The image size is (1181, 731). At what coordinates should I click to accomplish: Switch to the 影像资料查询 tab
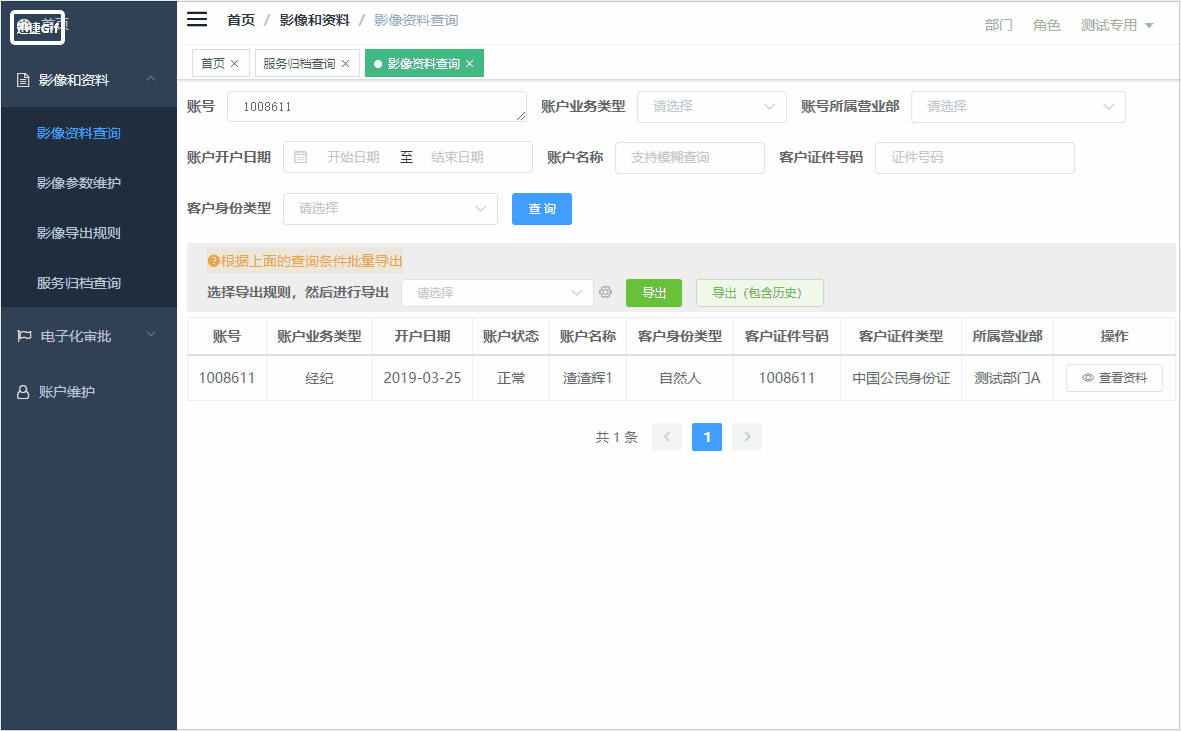(x=423, y=63)
